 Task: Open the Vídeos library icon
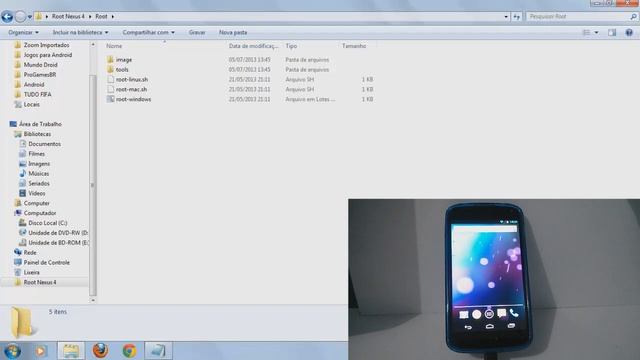tap(22, 193)
